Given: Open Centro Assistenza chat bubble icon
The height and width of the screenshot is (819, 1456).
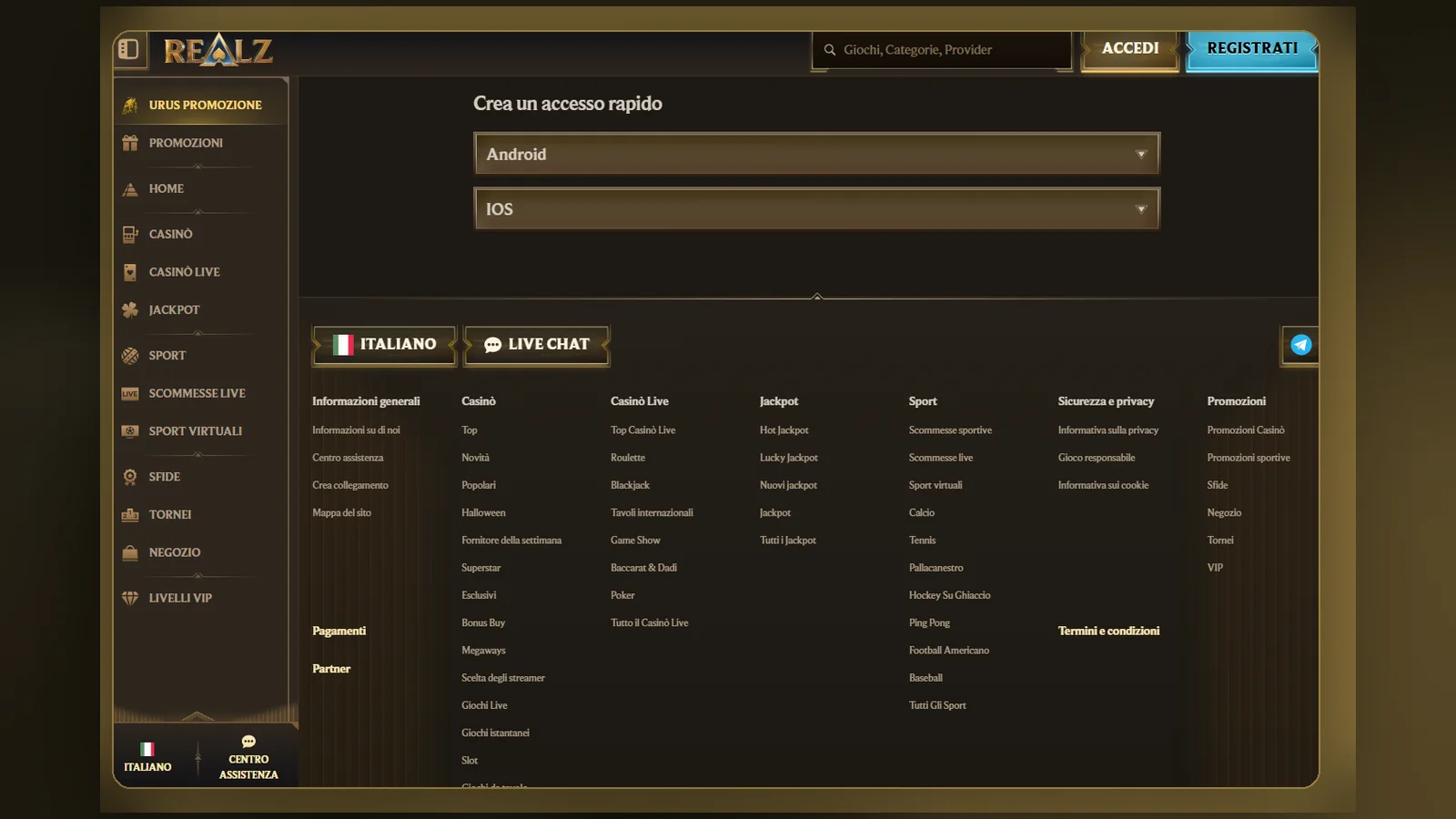Looking at the screenshot, I should pyautogui.click(x=248, y=742).
